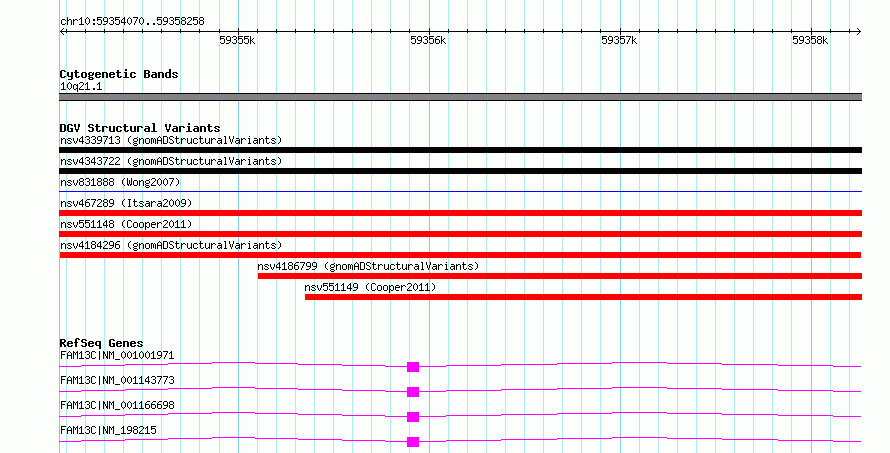Open the FAM13C|NM_198215 transcript label
Viewport: 890px width, 453px height.
(x=108, y=430)
